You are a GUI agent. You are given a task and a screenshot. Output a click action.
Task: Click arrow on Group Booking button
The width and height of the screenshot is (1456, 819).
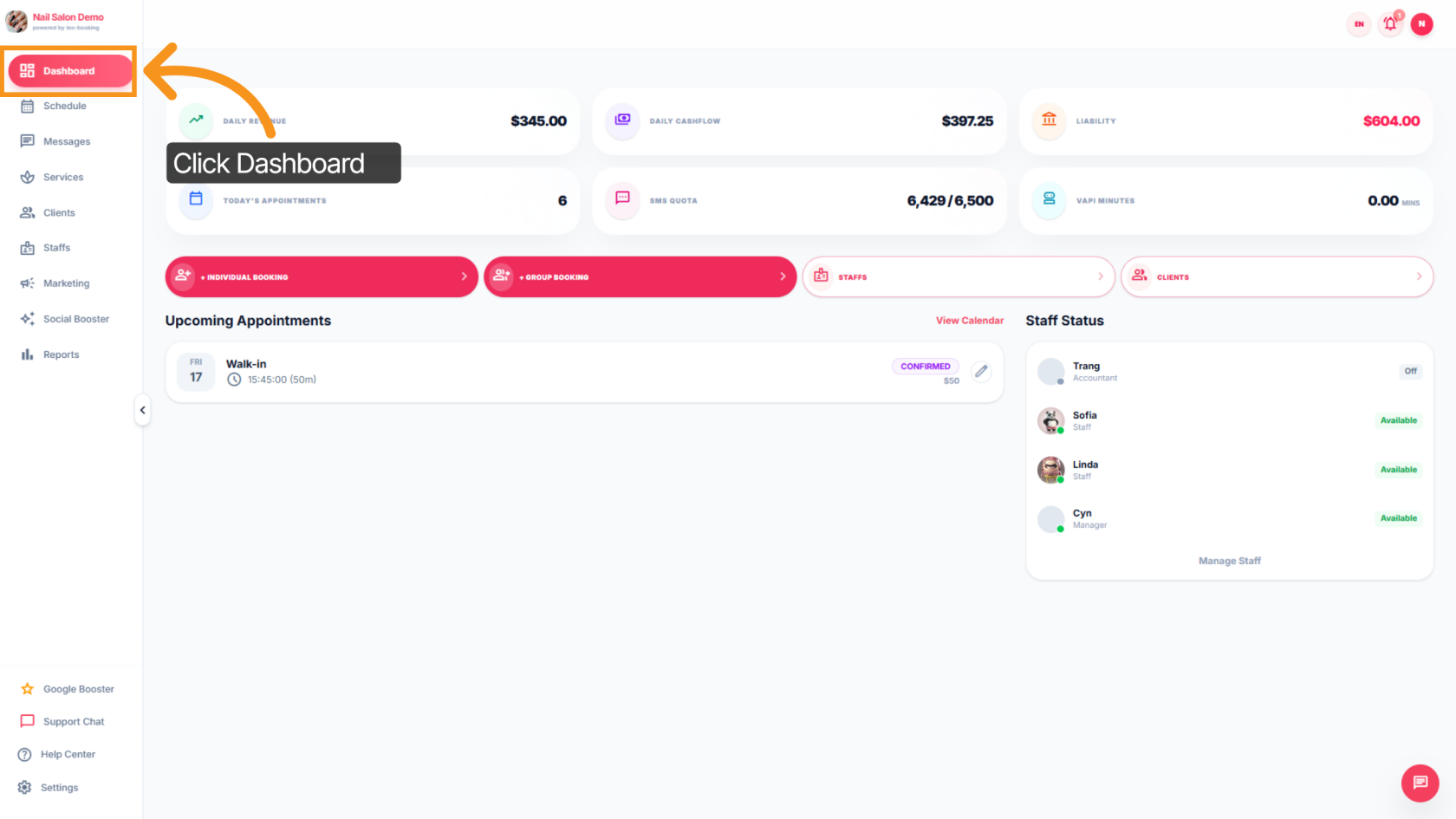(783, 276)
